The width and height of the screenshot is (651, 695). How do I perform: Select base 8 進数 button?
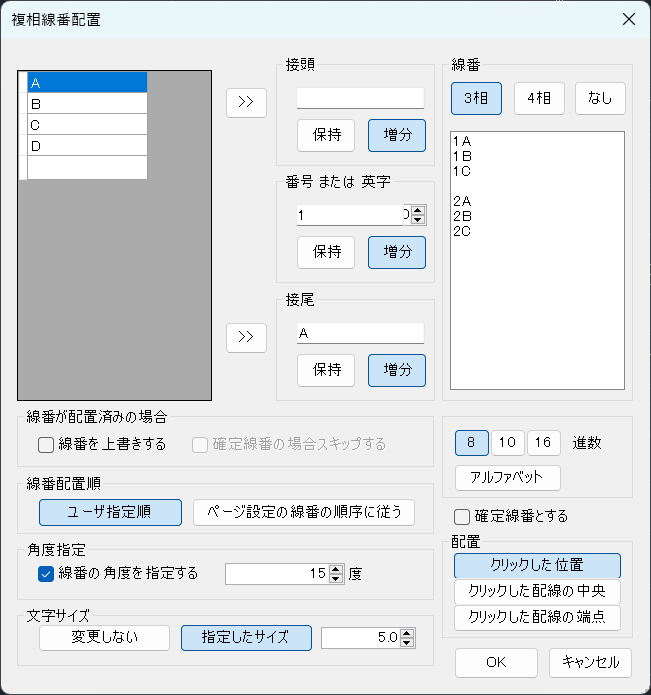[472, 443]
